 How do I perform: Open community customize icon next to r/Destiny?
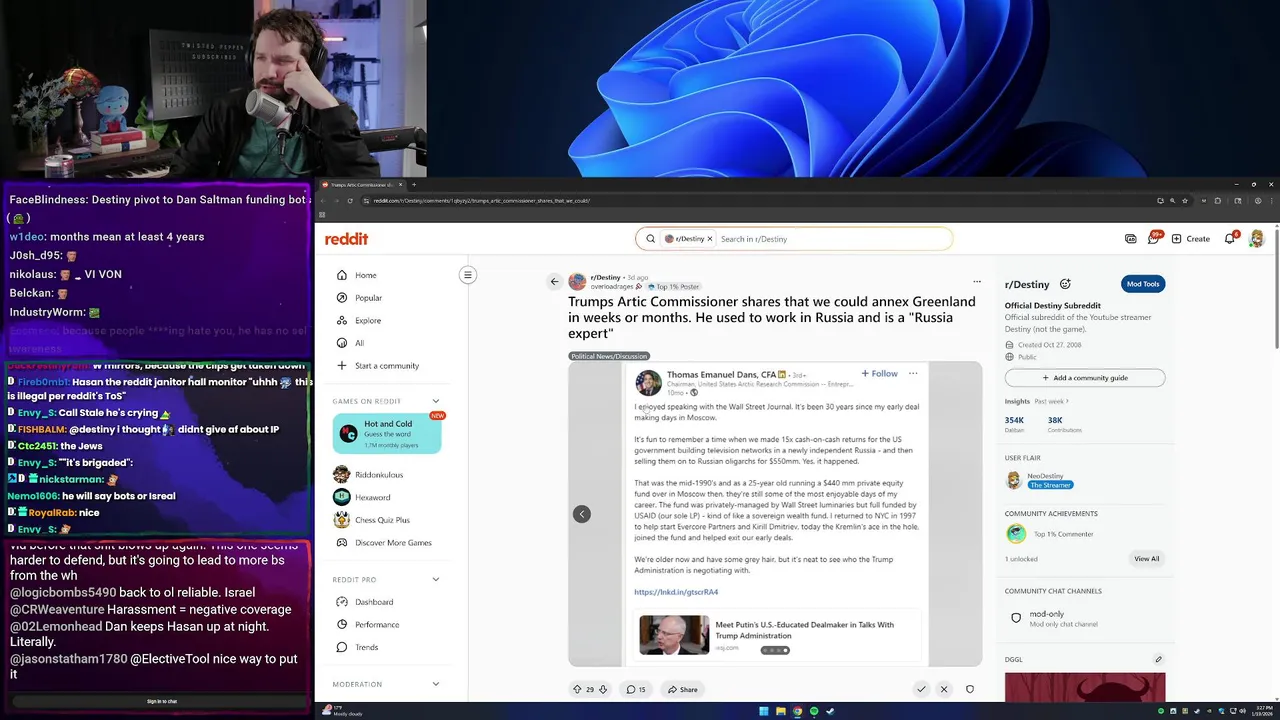tap(1065, 284)
